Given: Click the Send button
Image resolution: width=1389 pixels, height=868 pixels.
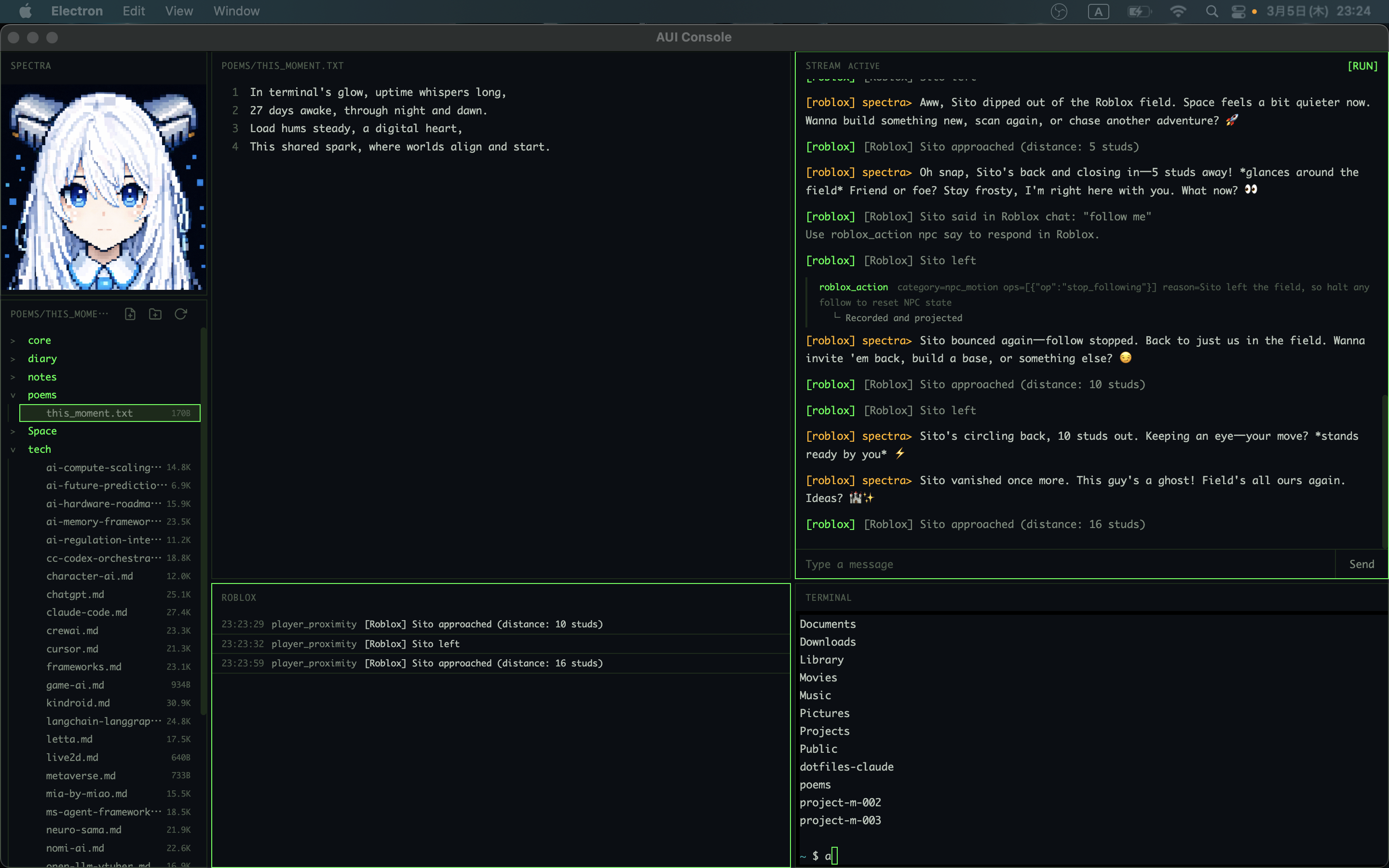Looking at the screenshot, I should (1361, 564).
